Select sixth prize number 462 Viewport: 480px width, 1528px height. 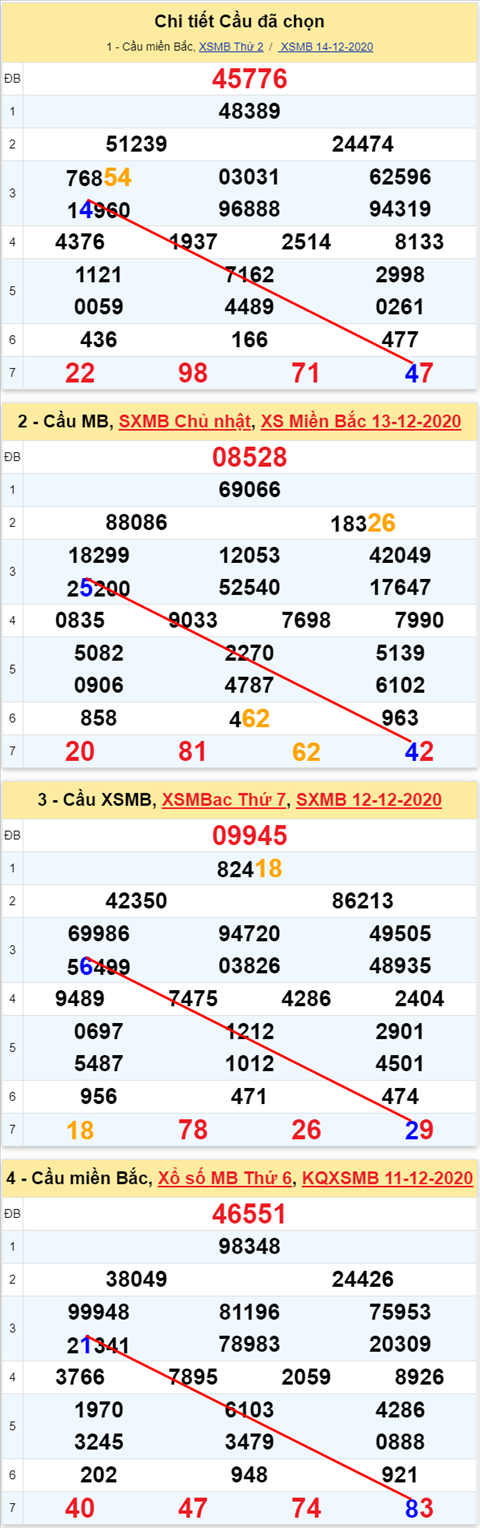coord(249,718)
